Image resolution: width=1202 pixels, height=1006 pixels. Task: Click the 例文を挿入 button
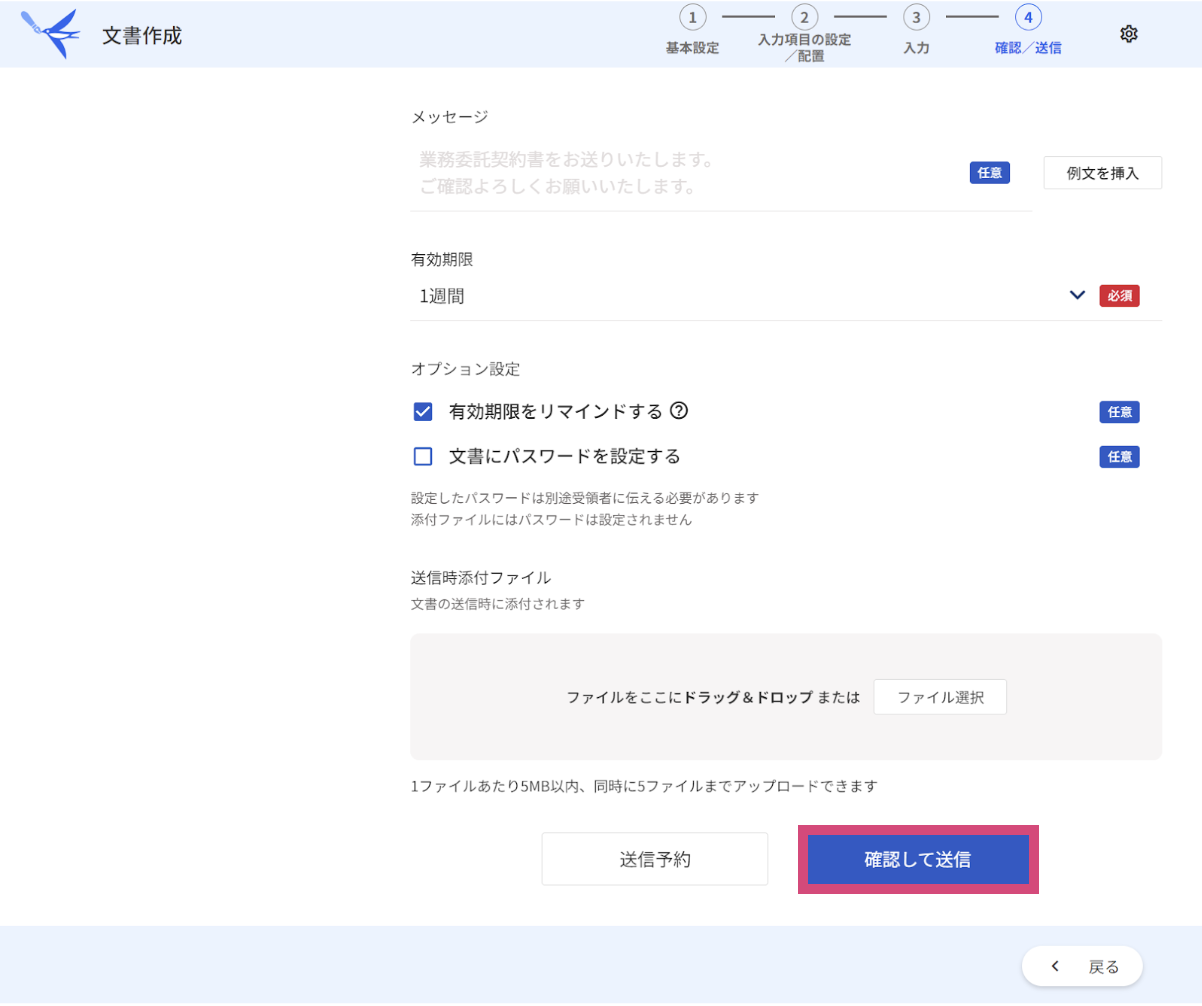pos(1103,173)
